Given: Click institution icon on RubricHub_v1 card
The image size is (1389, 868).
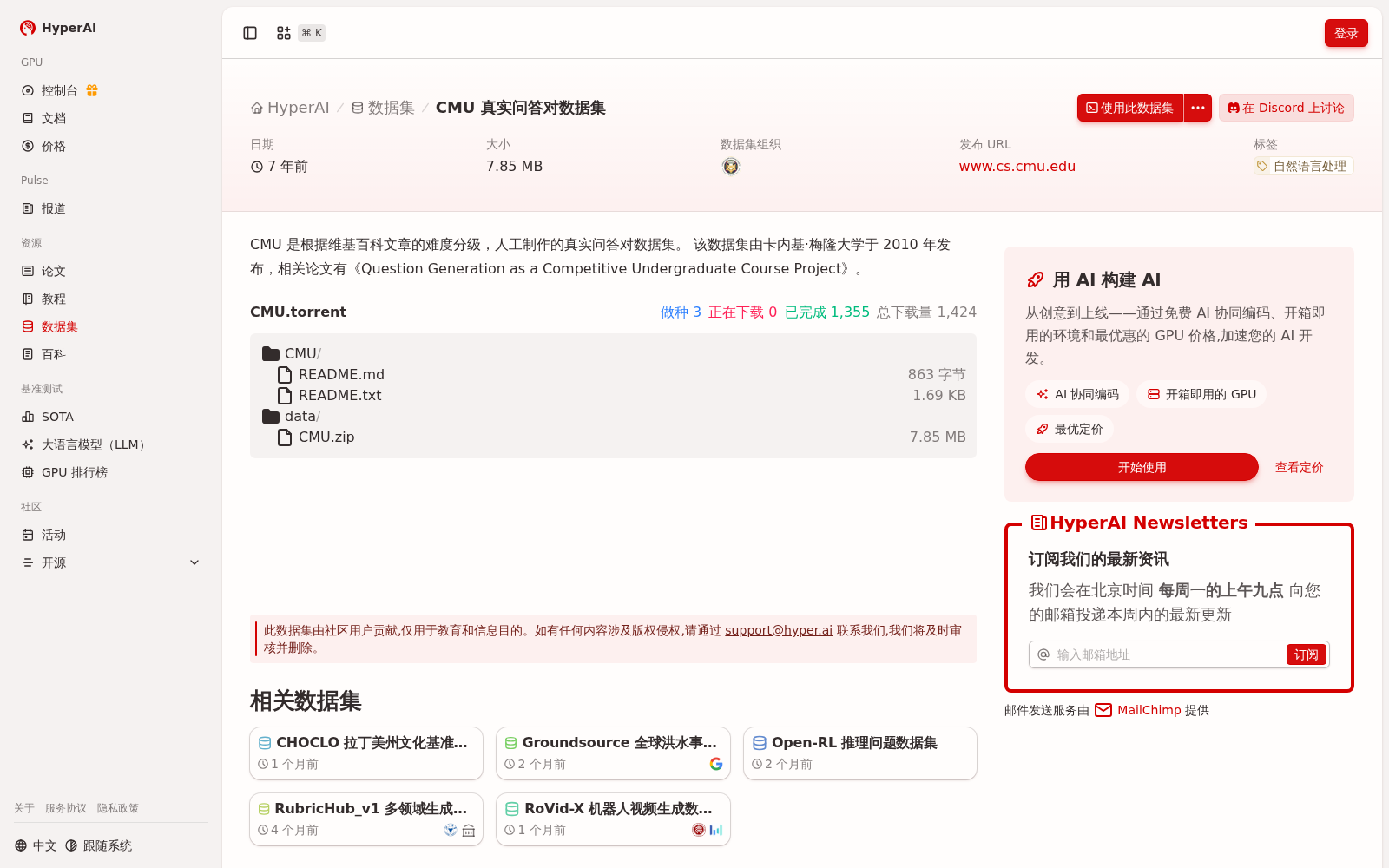Looking at the screenshot, I should 469,830.
